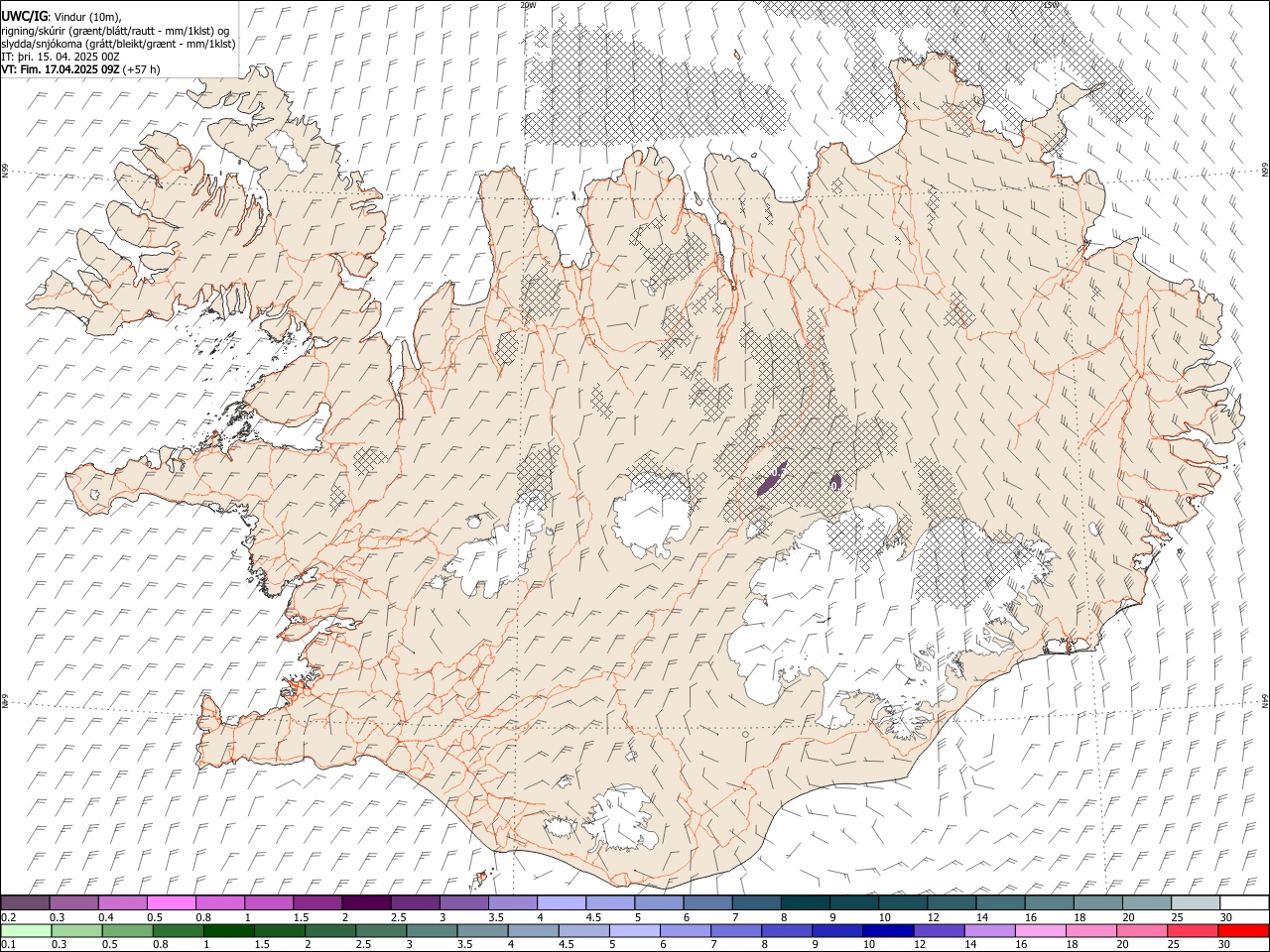Image resolution: width=1270 pixels, height=952 pixels.
Task: Click the light pink lower-legend swatch between 16 and 18
Action: click(1039, 931)
